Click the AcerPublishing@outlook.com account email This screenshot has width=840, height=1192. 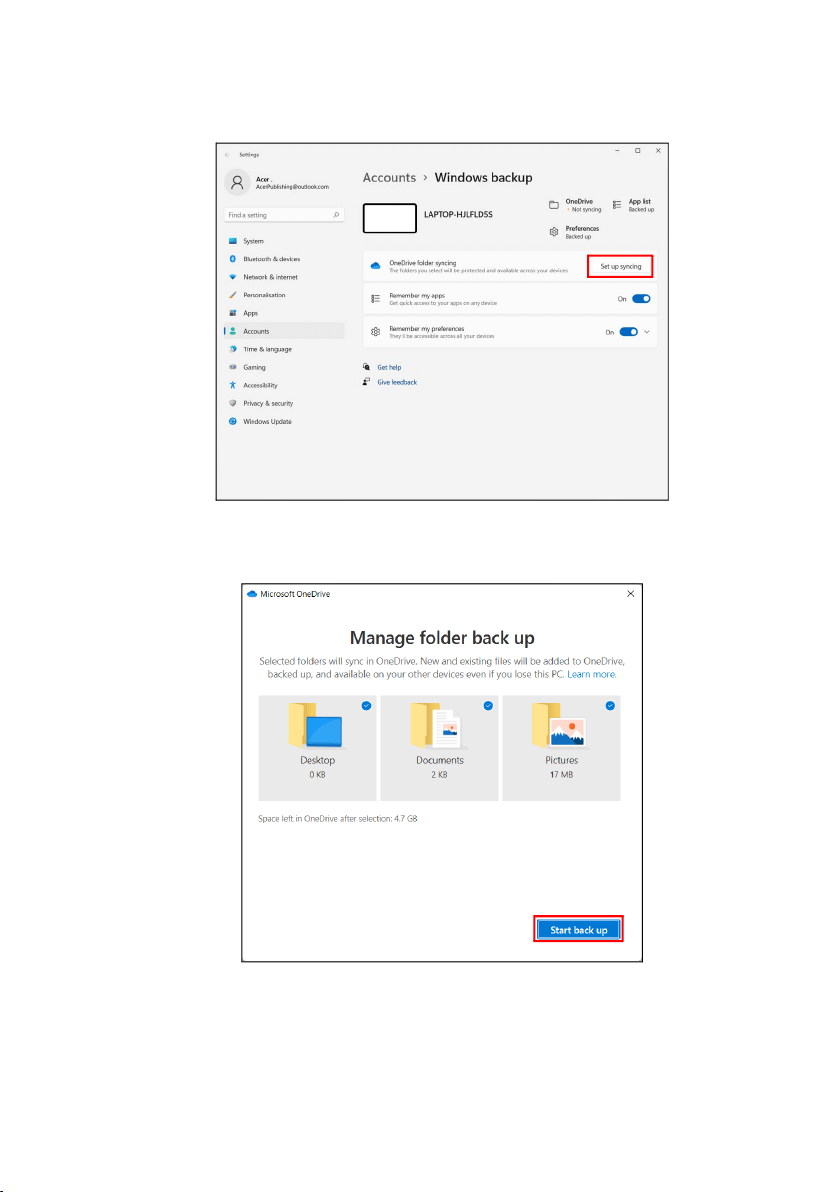(293, 187)
